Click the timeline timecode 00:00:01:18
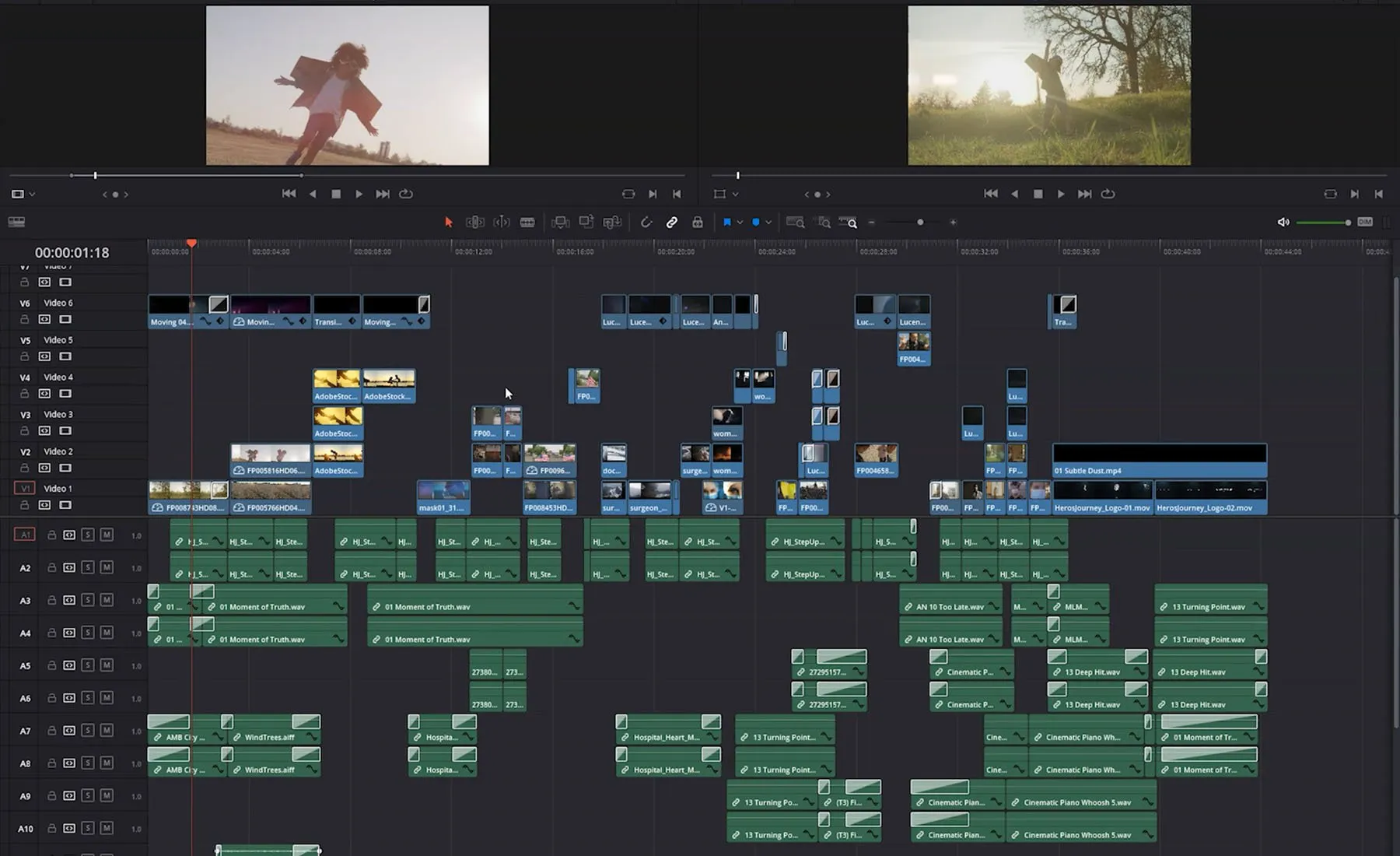This screenshot has width=1400, height=856. coord(72,253)
